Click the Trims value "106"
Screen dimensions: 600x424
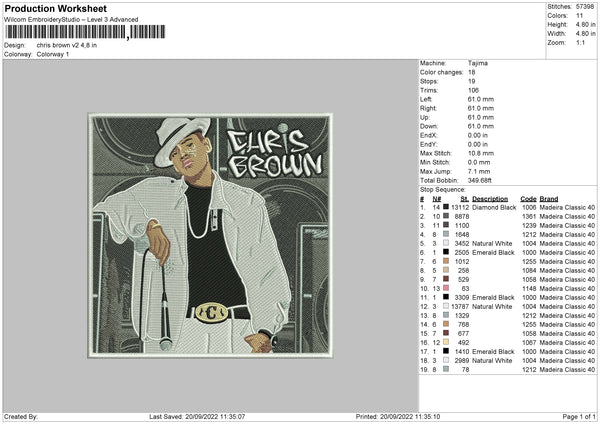pos(473,90)
